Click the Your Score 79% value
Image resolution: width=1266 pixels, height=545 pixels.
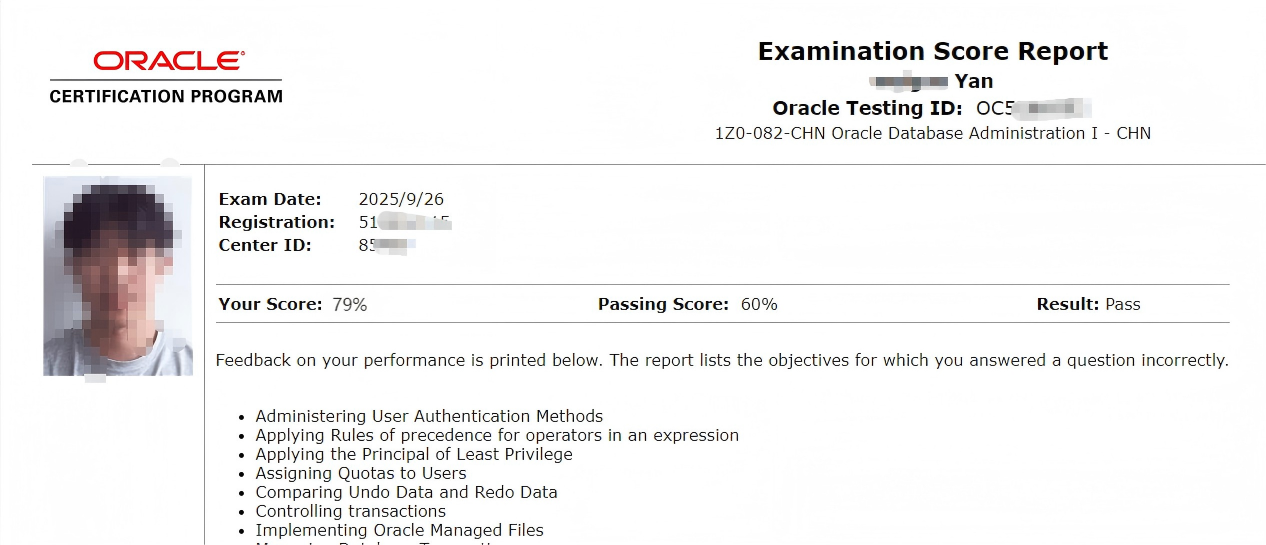point(349,304)
